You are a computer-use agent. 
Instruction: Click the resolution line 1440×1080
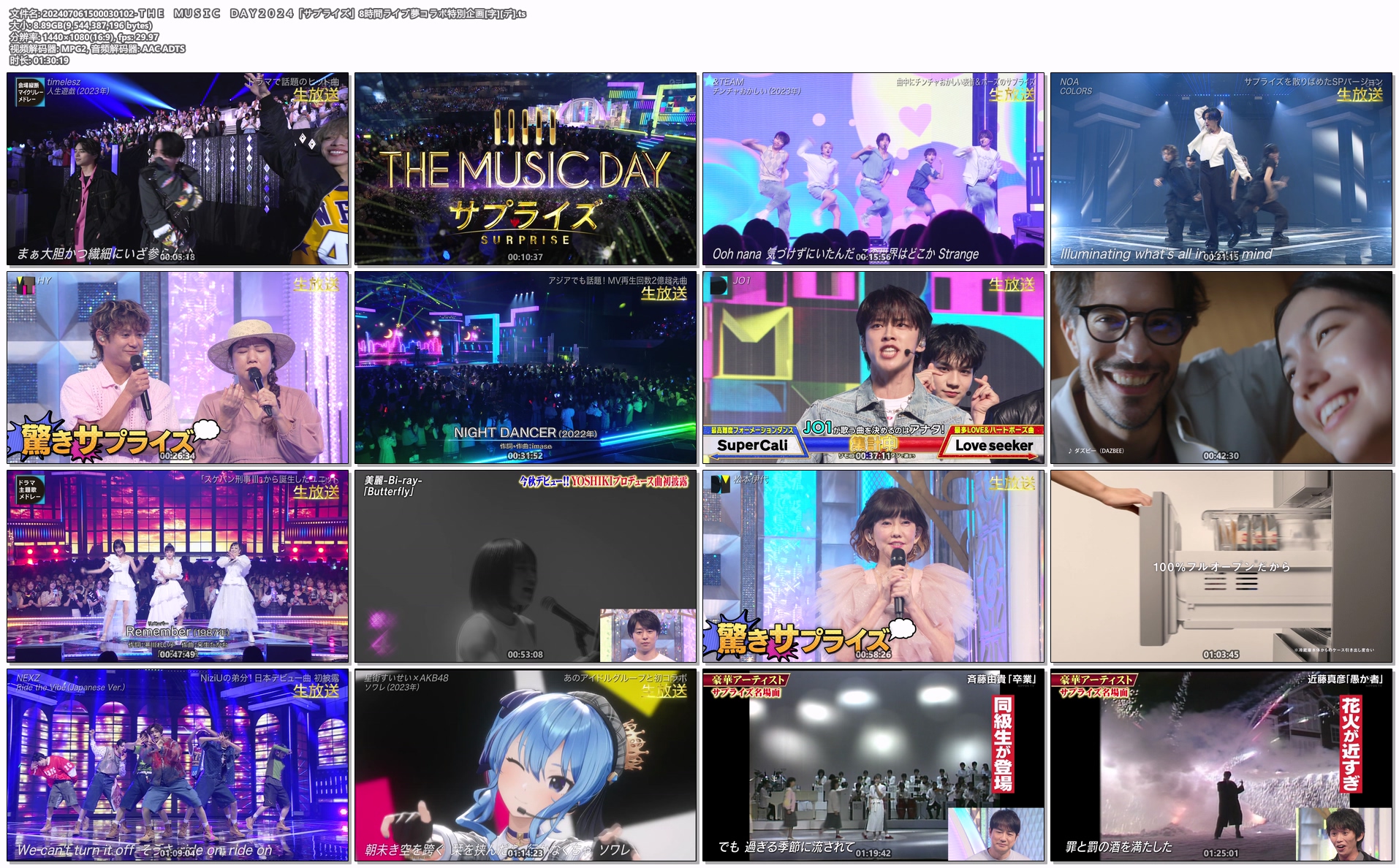click(x=84, y=37)
